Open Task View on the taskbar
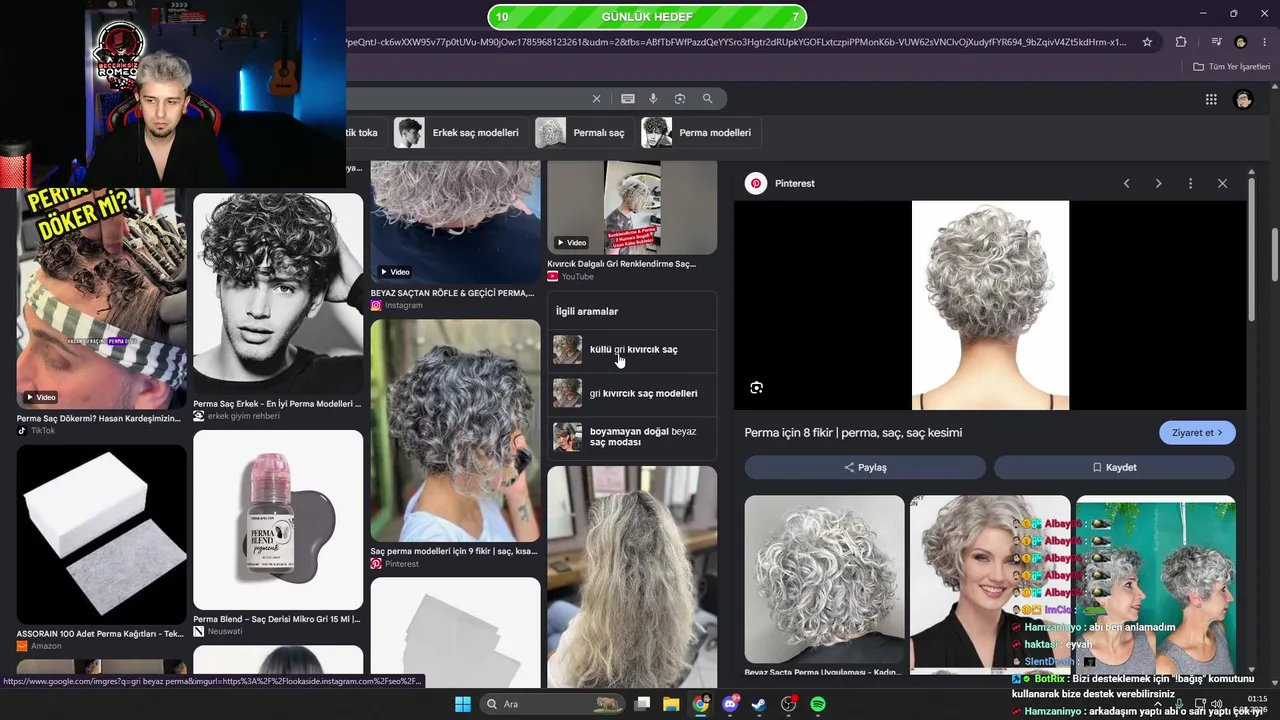The image size is (1280, 720). (x=643, y=704)
